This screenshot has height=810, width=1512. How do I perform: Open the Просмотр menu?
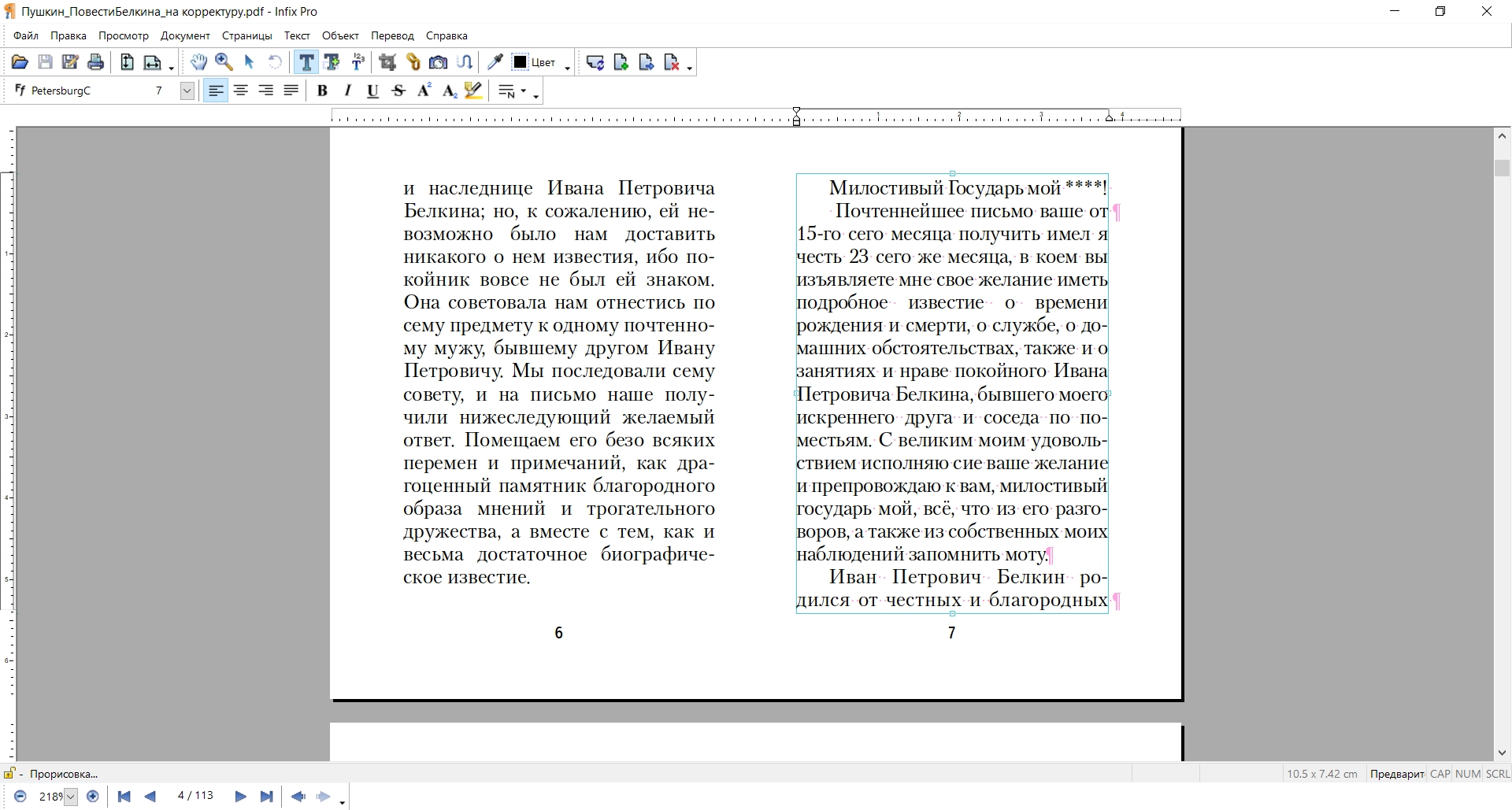[124, 35]
